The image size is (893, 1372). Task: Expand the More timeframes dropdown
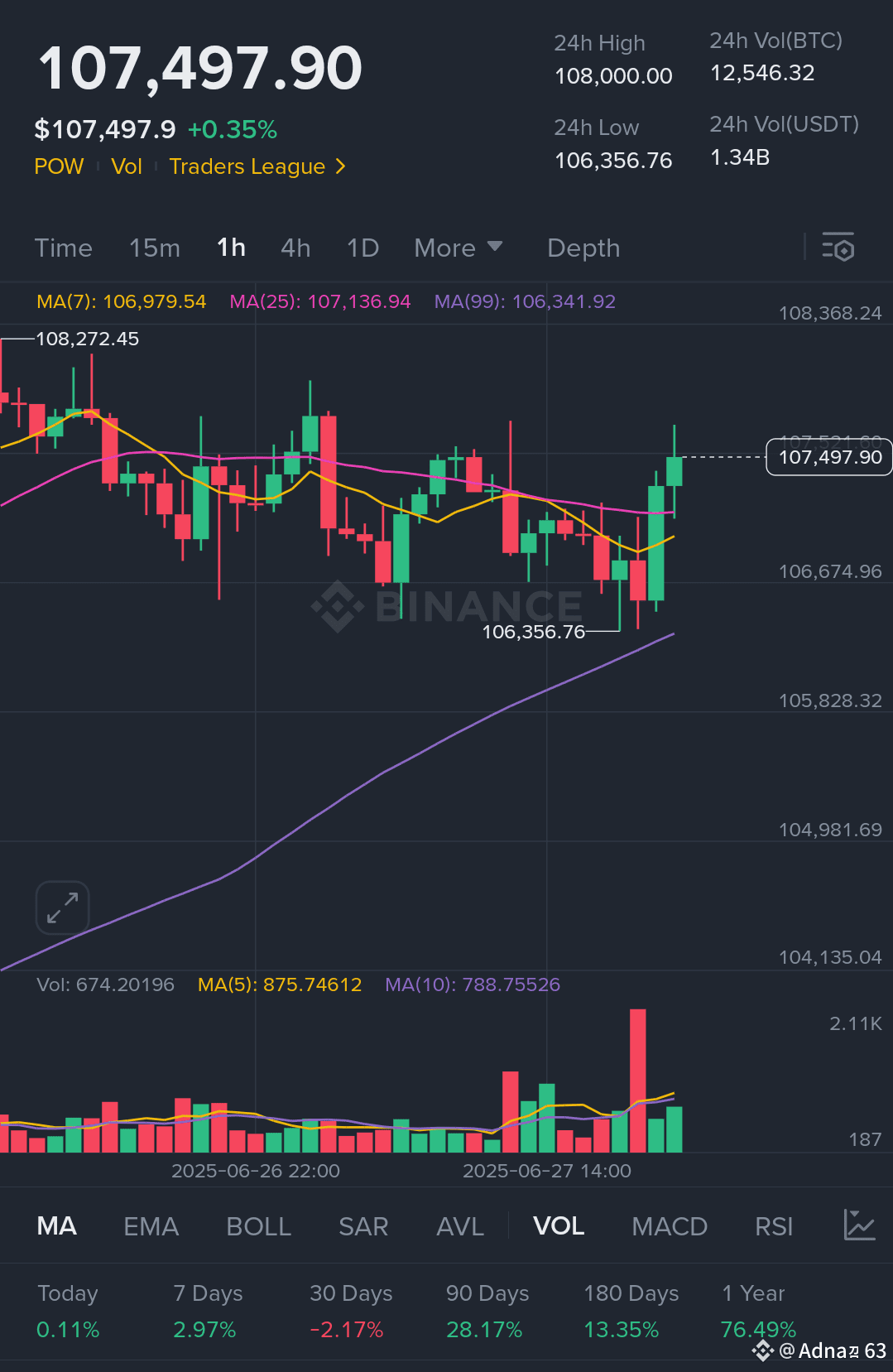point(459,248)
